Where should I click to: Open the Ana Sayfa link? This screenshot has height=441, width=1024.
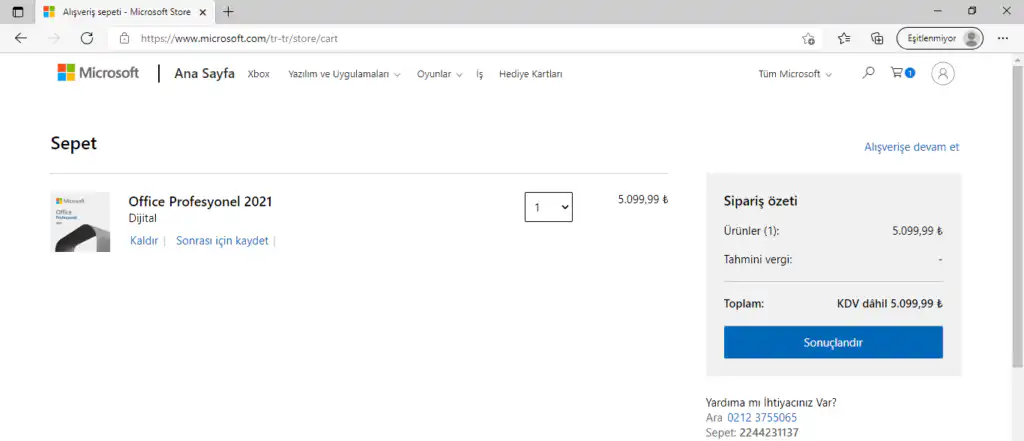tap(204, 74)
